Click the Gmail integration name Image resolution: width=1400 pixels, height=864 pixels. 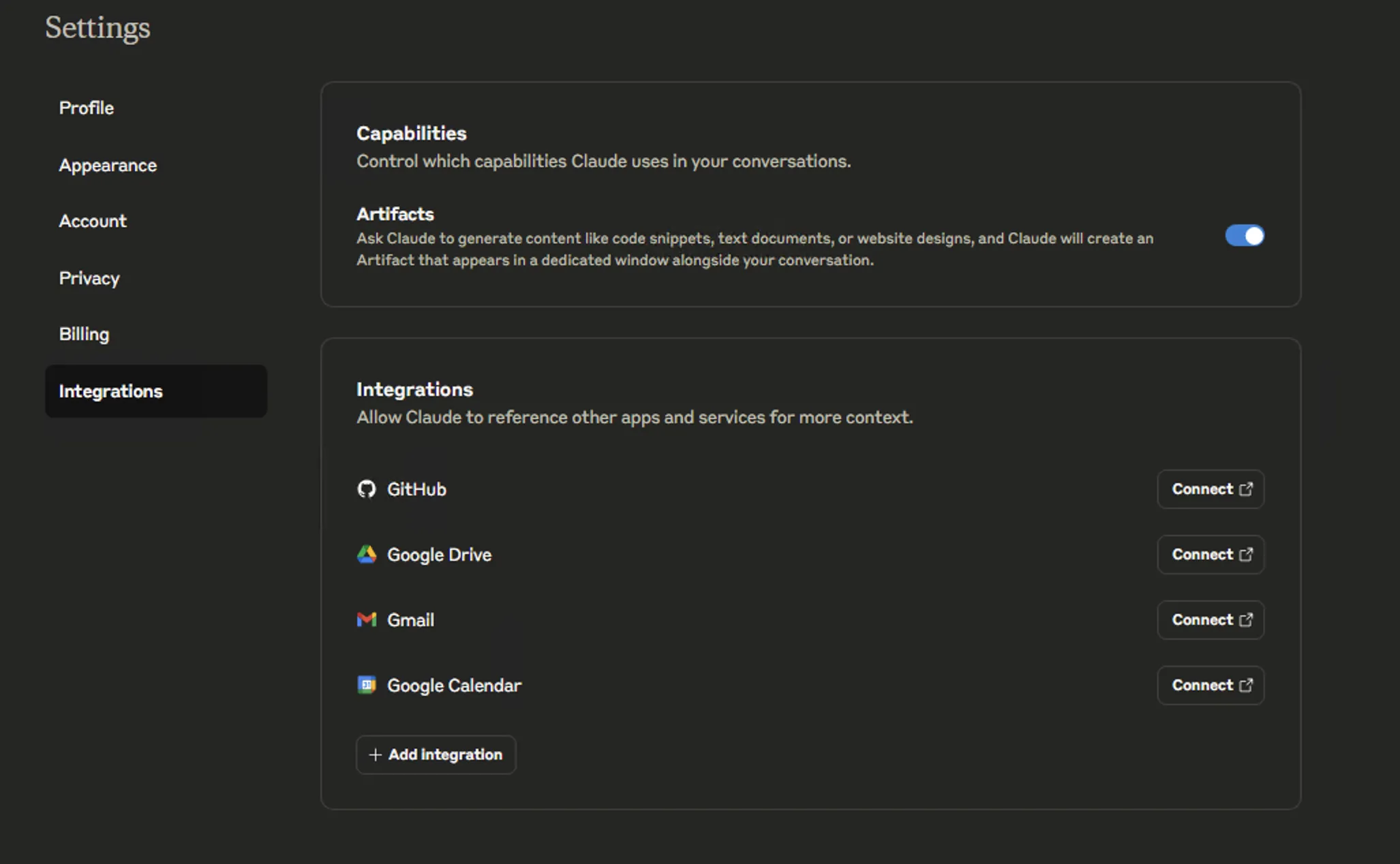(411, 620)
